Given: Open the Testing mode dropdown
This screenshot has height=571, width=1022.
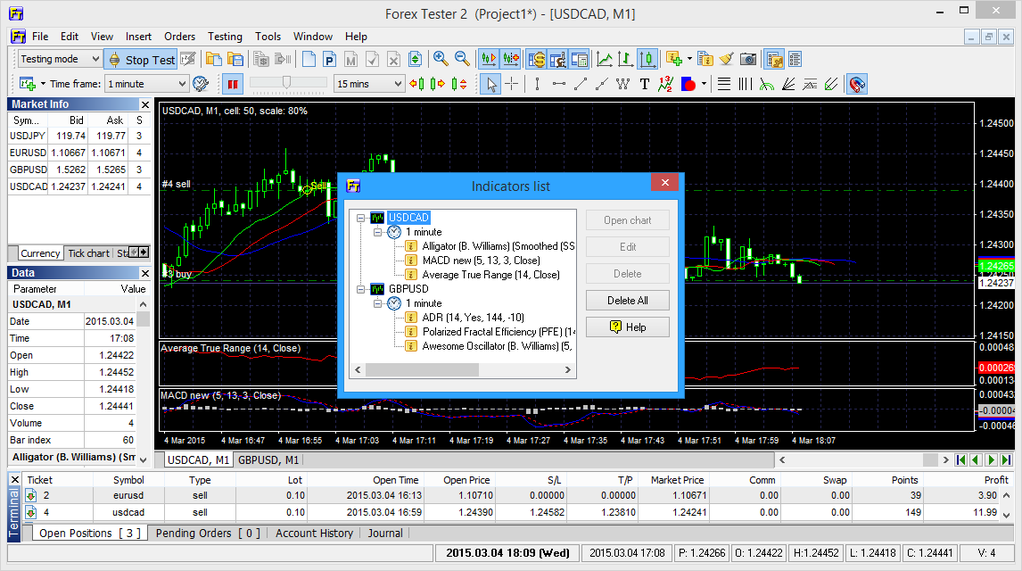Looking at the screenshot, I should (60, 59).
